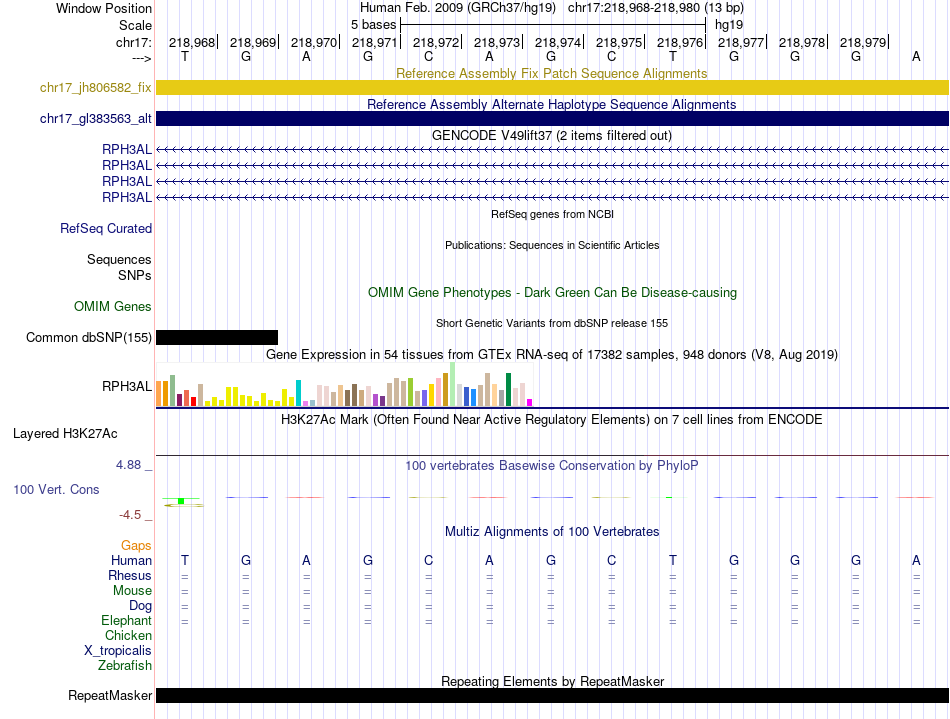The image size is (950, 719).
Task: Click the Human species row label
Action: [x=131, y=560]
